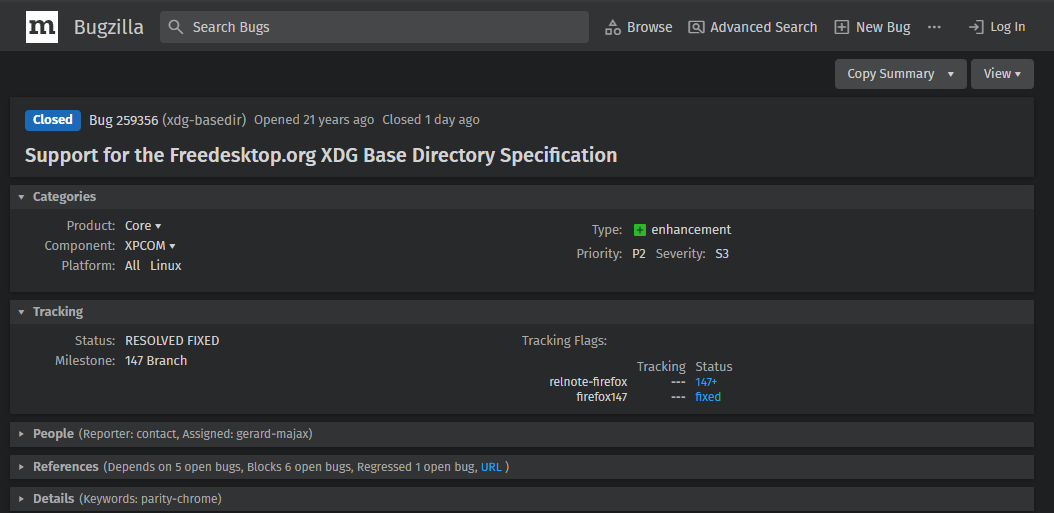Open the XPCOM component dropdown
This screenshot has width=1054, height=513.
point(150,246)
